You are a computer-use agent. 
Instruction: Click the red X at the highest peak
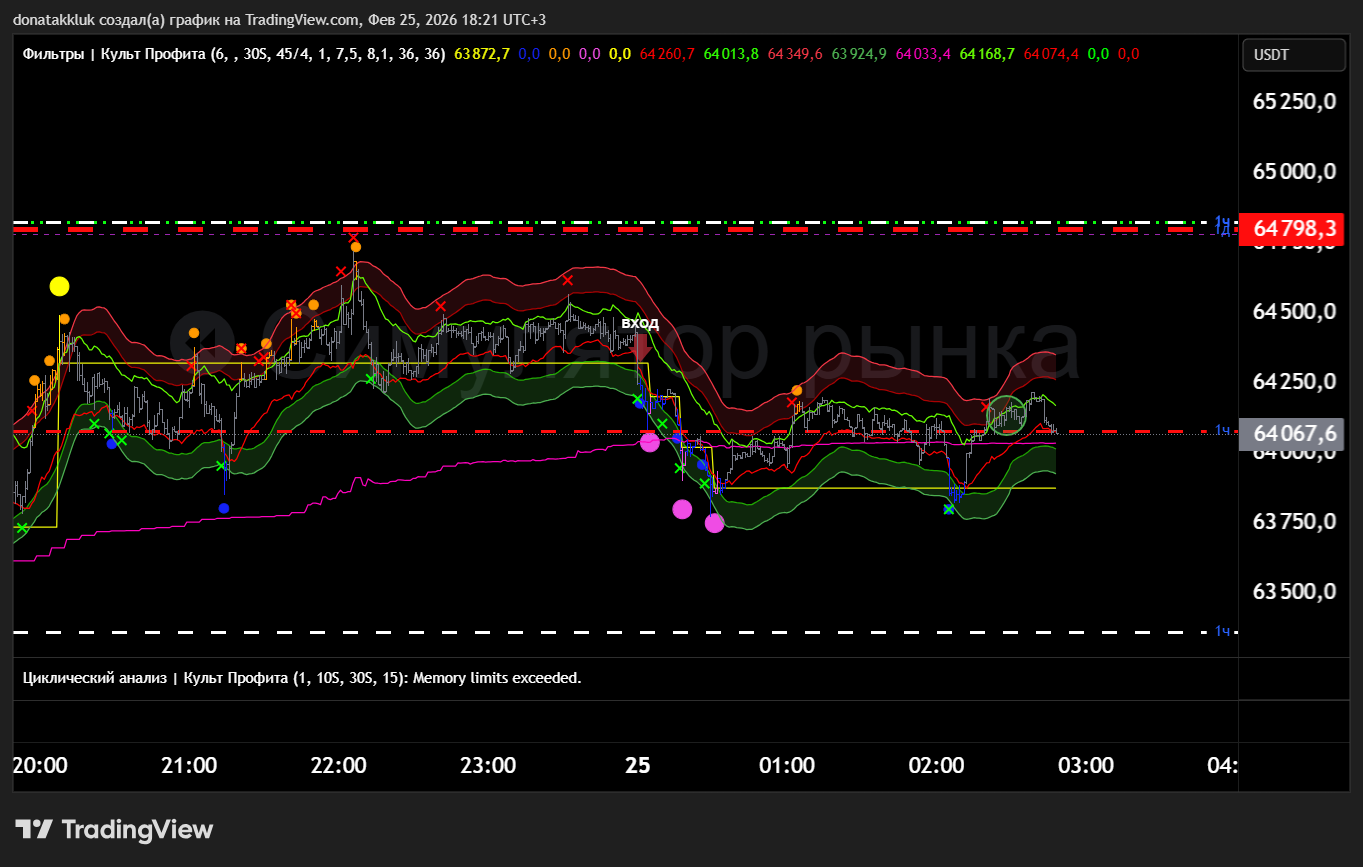tap(353, 237)
